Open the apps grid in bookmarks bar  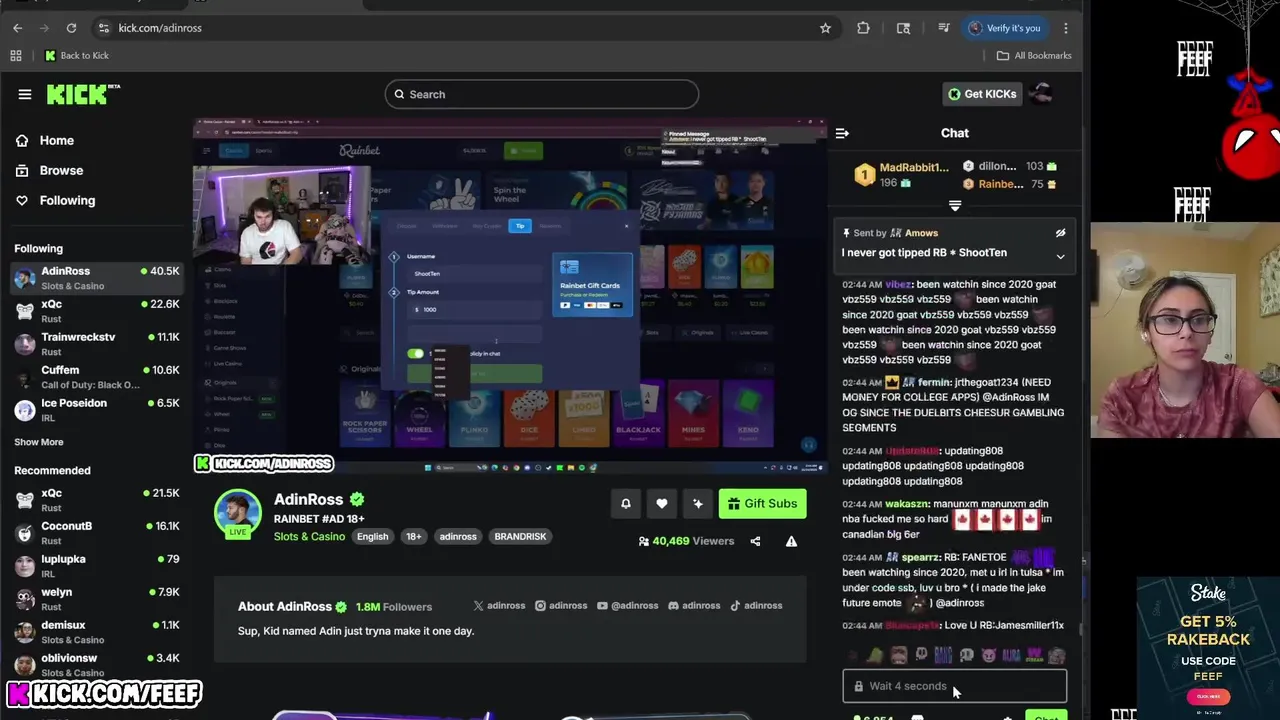[16, 55]
